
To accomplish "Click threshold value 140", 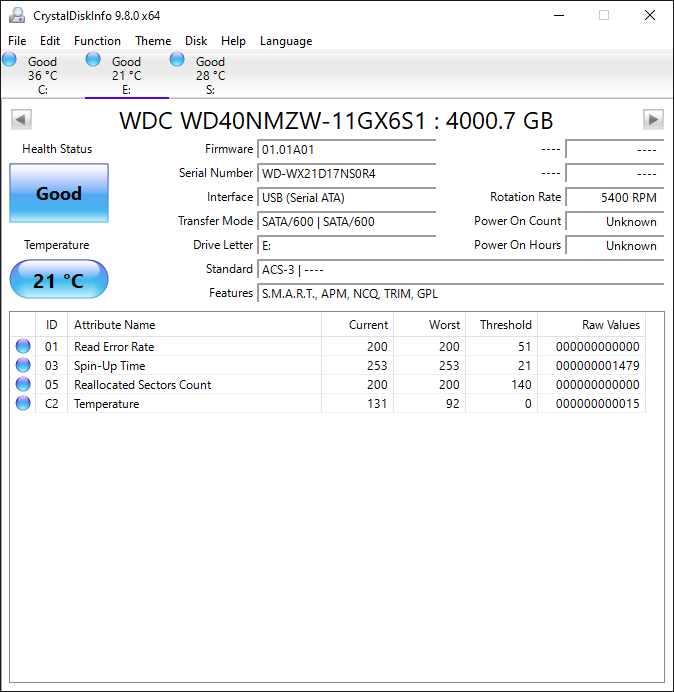I will pyautogui.click(x=521, y=384).
